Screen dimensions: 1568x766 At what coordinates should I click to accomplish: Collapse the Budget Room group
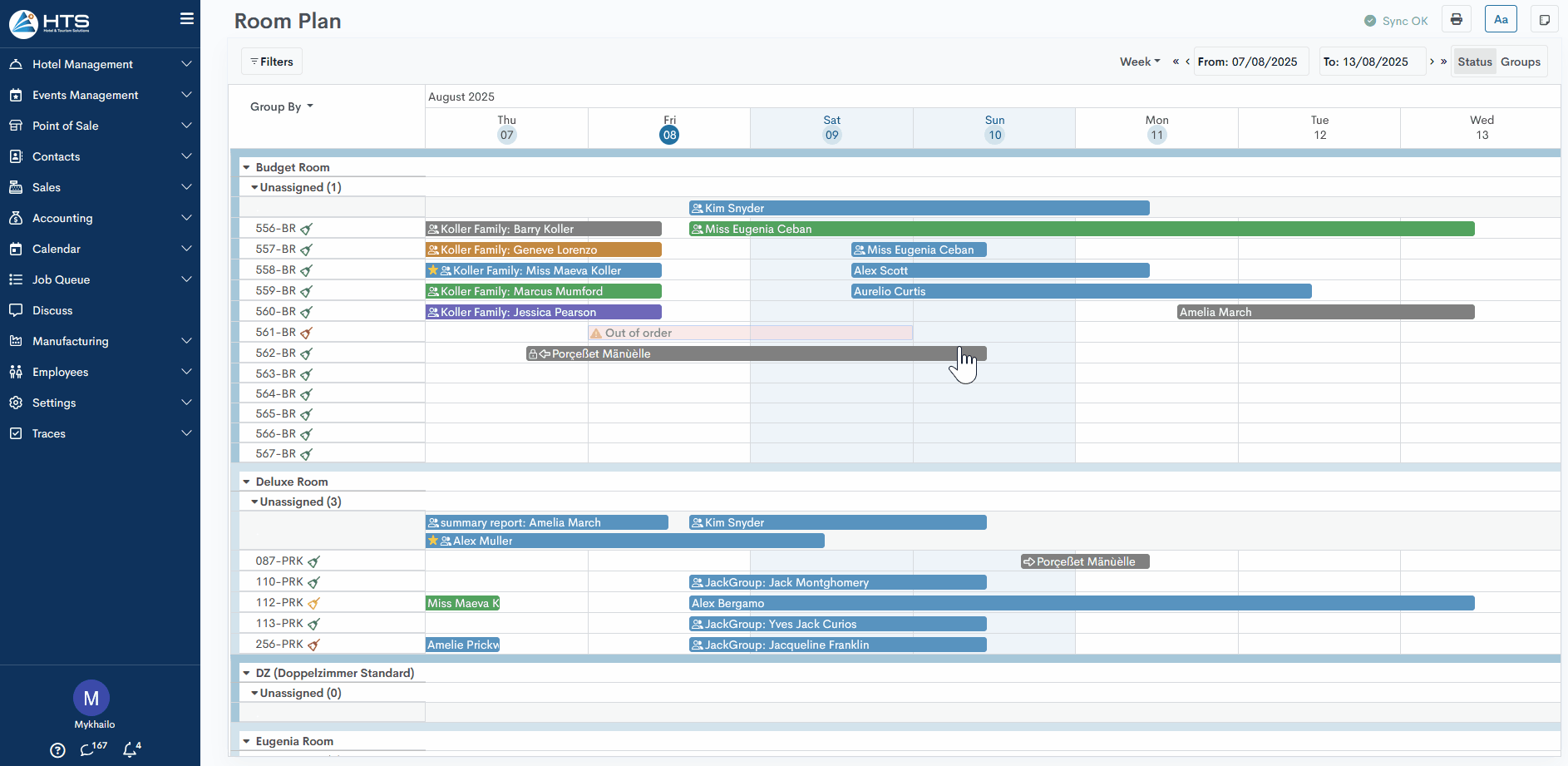[247, 167]
